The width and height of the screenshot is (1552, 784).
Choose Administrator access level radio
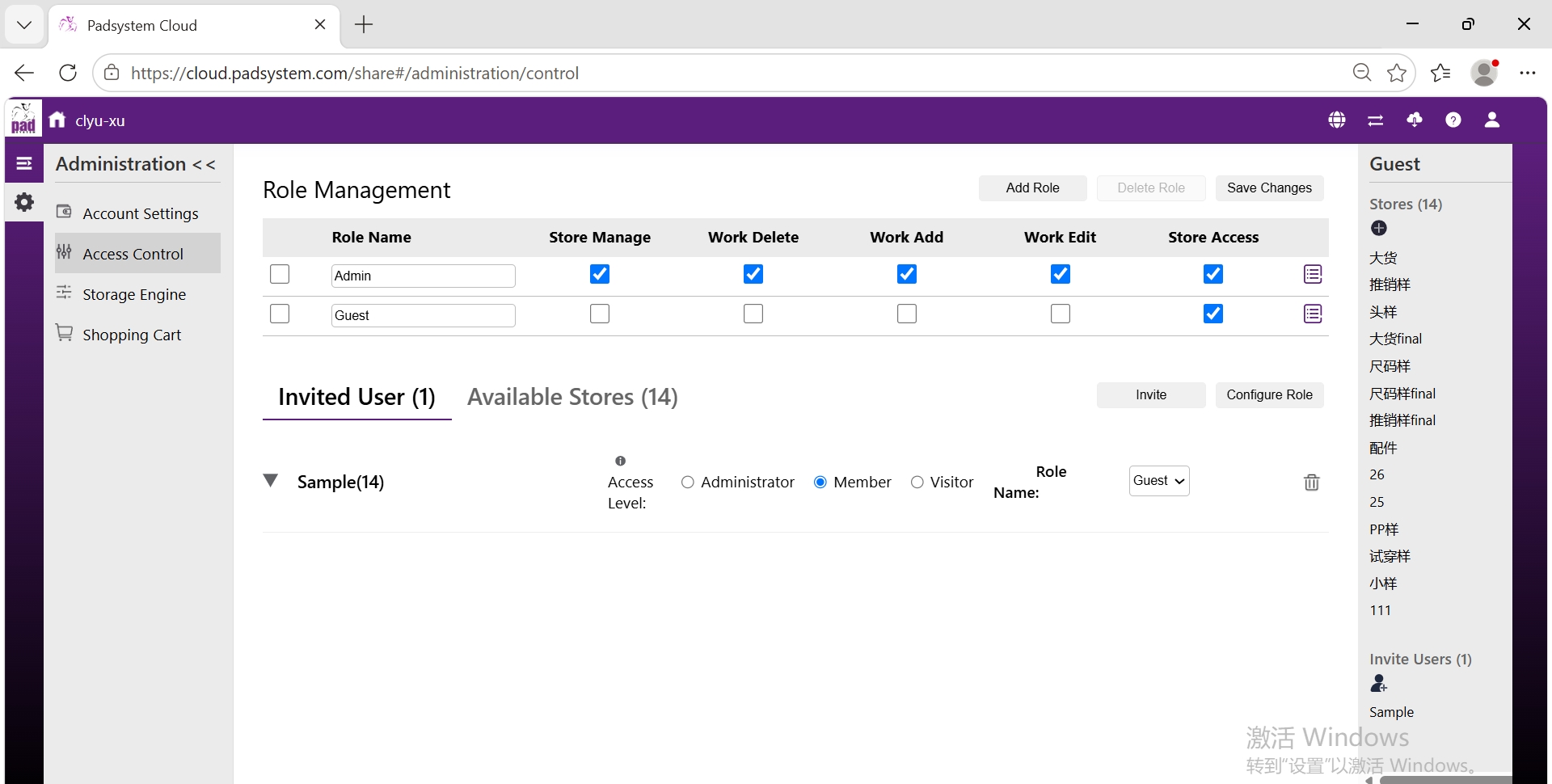[688, 483]
